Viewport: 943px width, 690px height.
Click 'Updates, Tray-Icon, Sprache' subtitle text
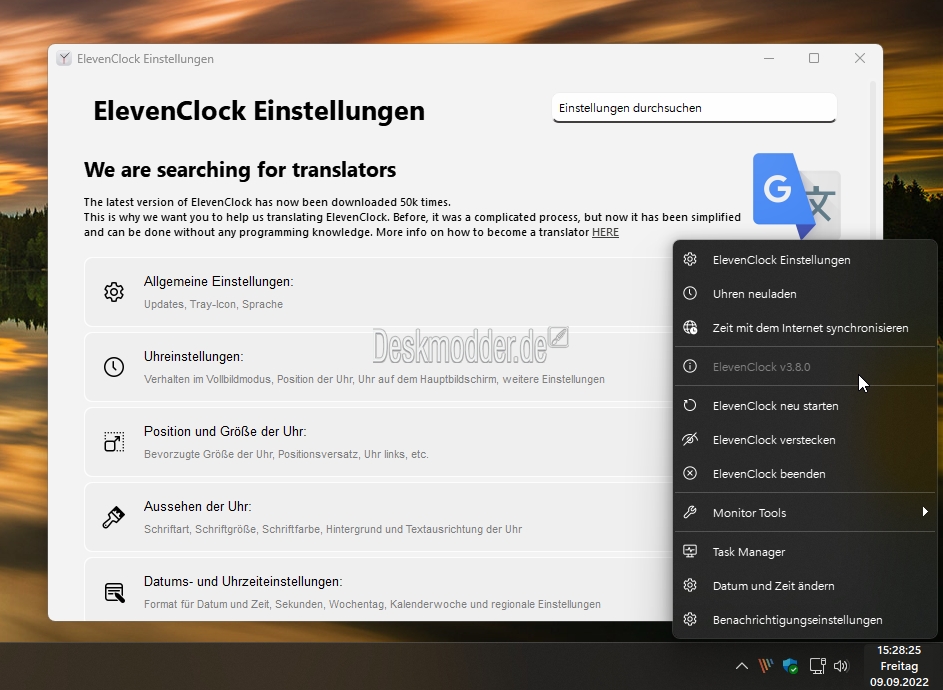click(x=213, y=304)
